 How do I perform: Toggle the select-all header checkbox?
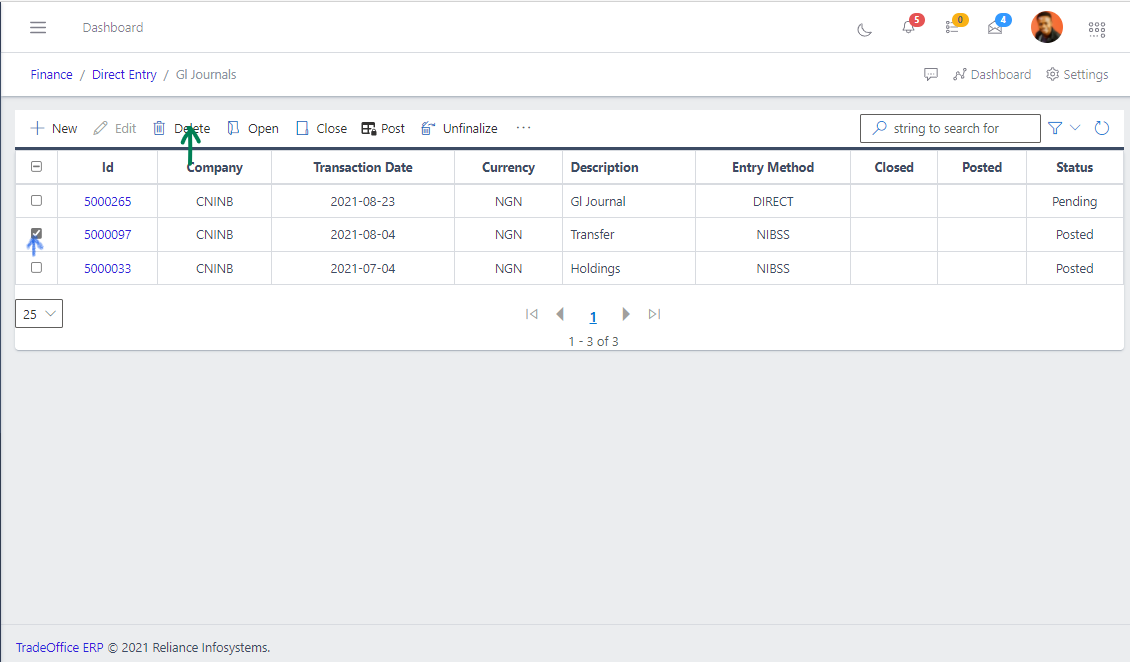pos(37,168)
